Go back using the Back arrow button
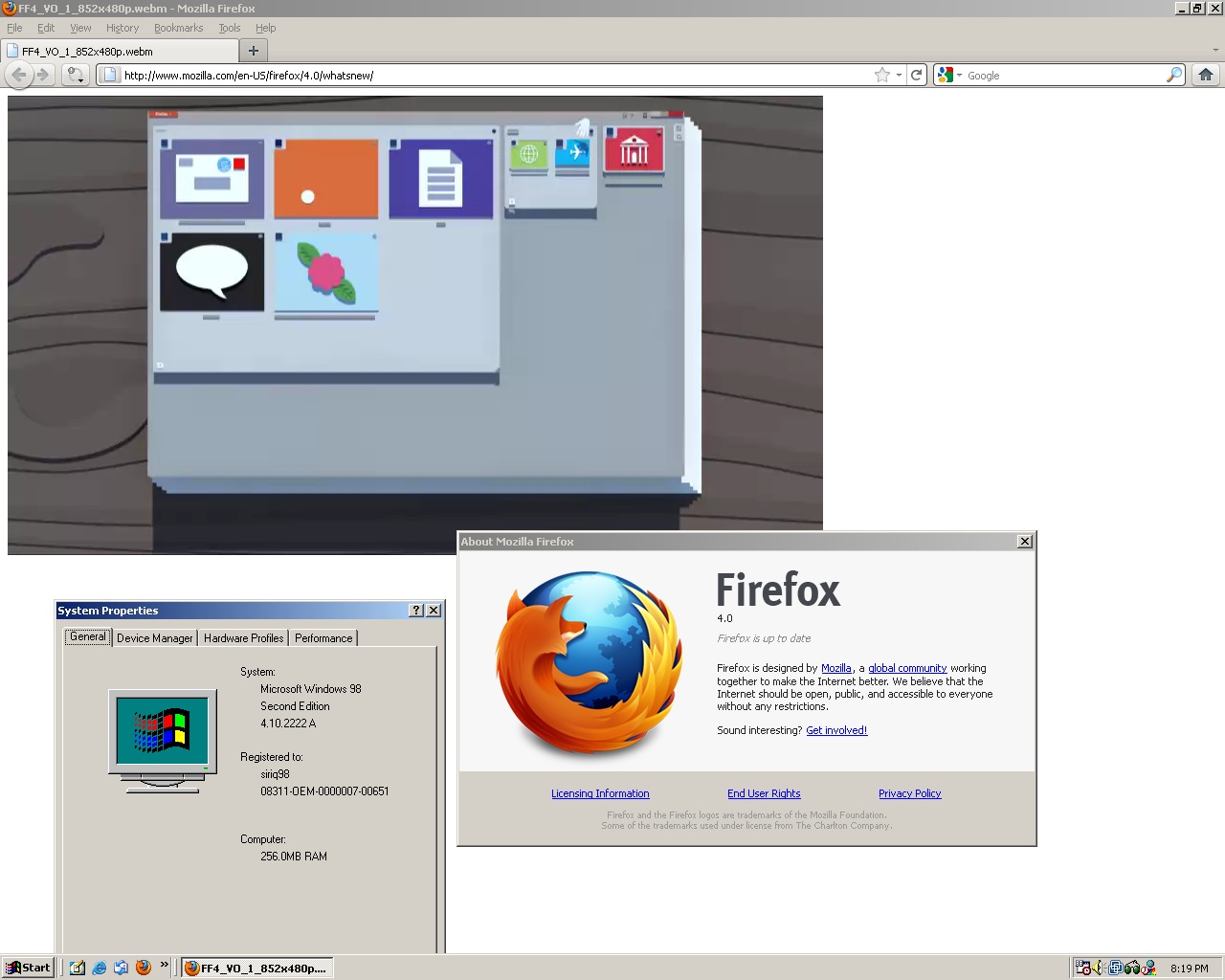Image resolution: width=1225 pixels, height=980 pixels. point(19,75)
